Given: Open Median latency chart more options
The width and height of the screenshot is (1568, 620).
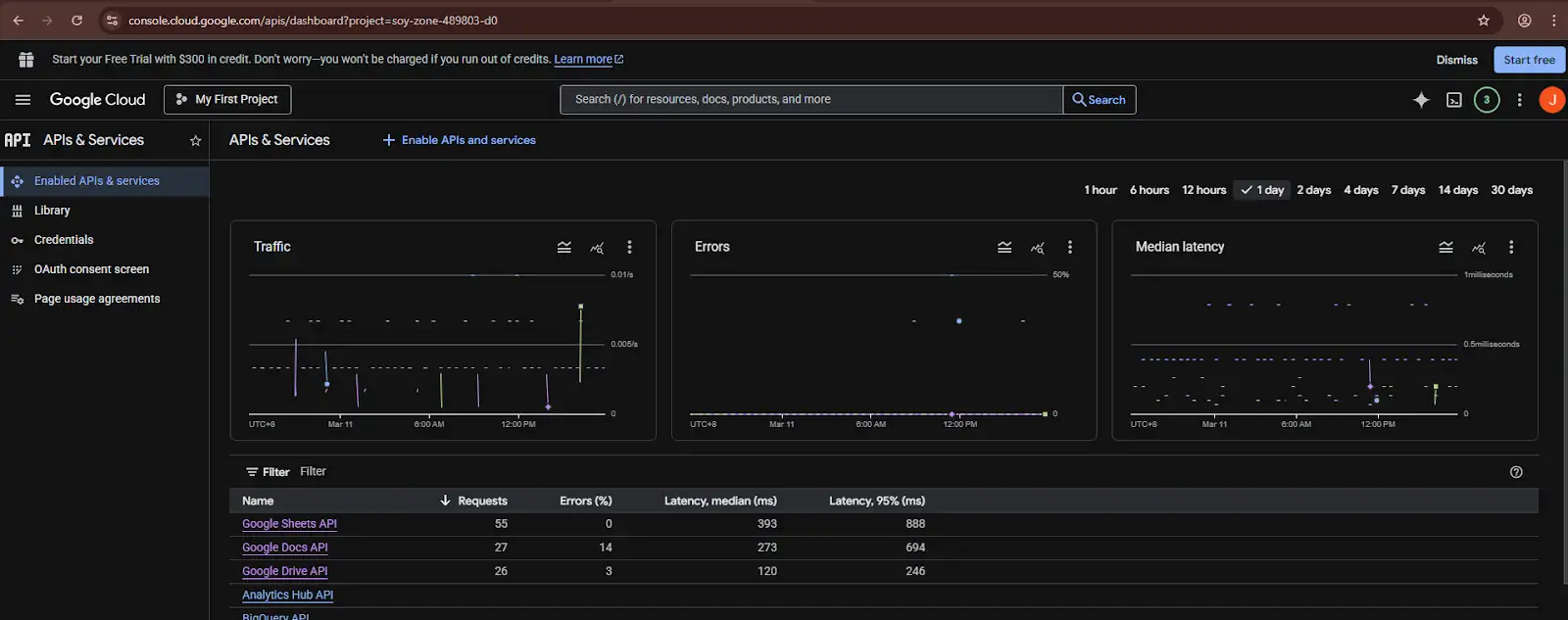Looking at the screenshot, I should tap(1511, 247).
